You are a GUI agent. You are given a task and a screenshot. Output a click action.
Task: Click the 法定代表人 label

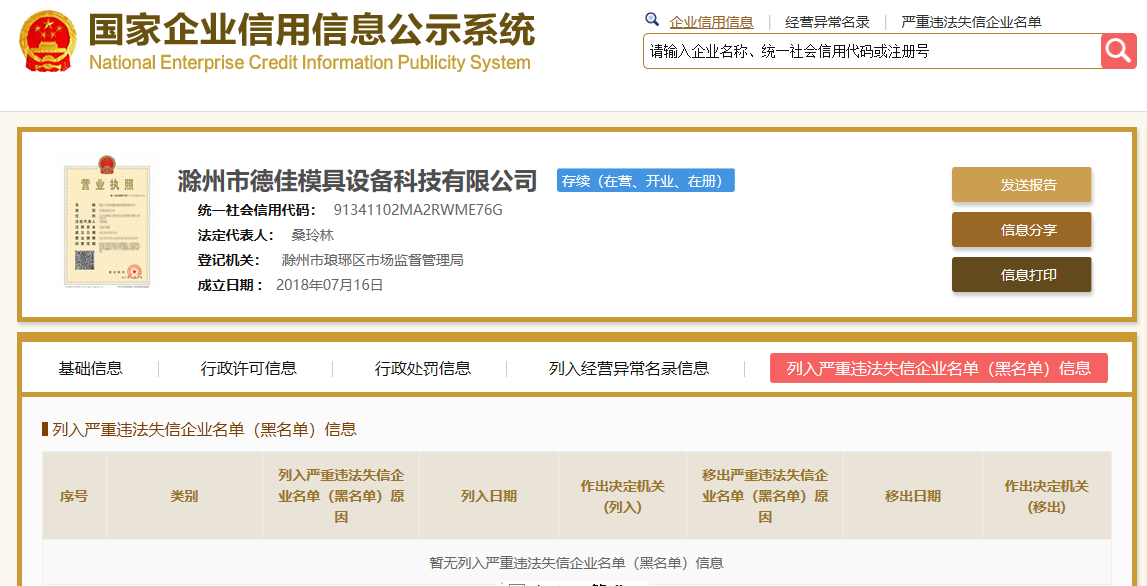point(236,236)
